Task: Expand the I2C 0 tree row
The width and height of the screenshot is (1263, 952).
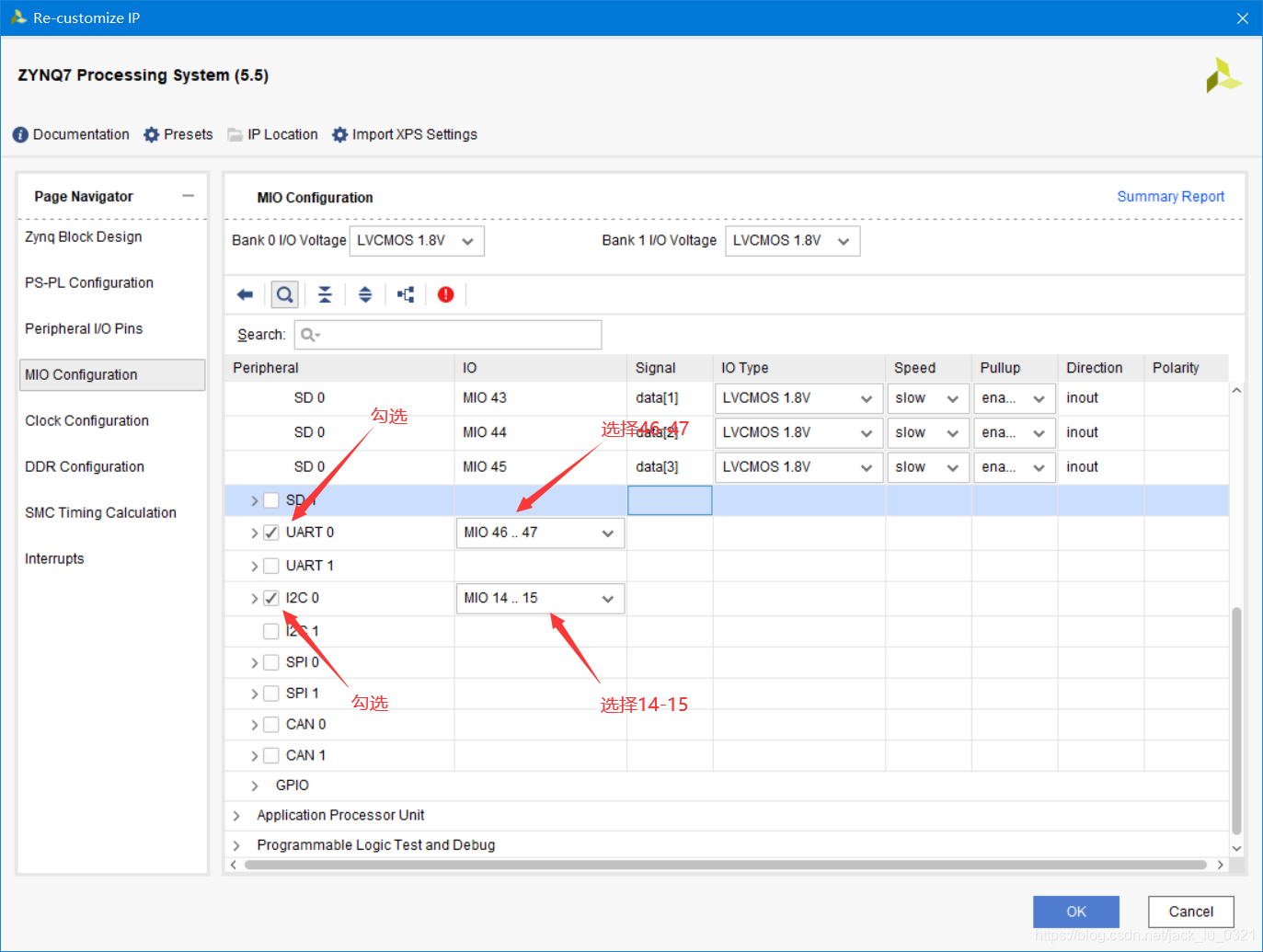Action: click(255, 598)
